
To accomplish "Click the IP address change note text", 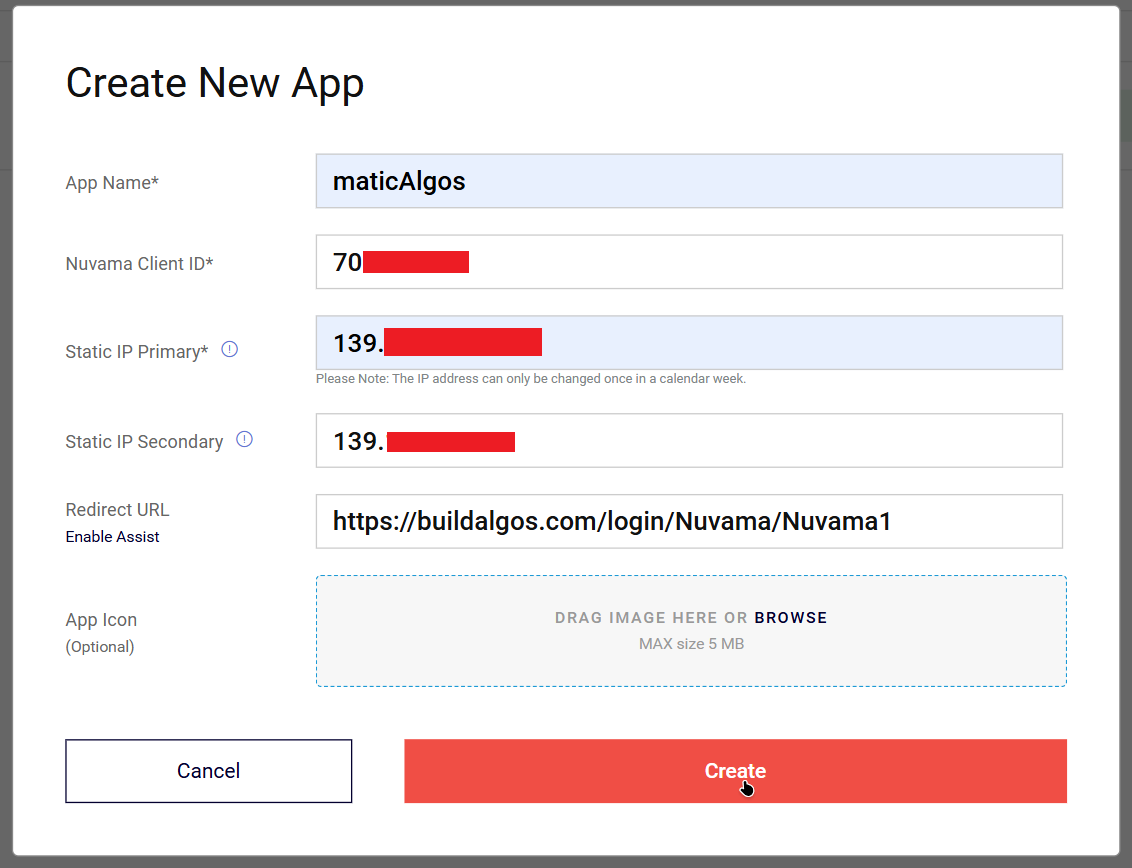I will coord(530,379).
